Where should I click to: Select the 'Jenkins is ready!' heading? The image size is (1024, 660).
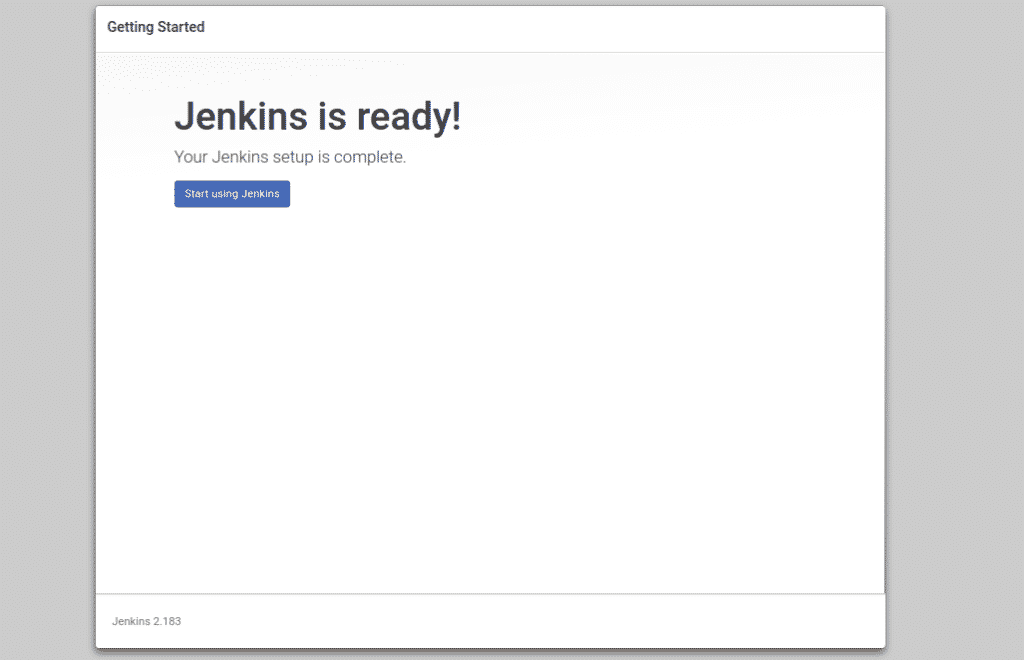click(317, 117)
